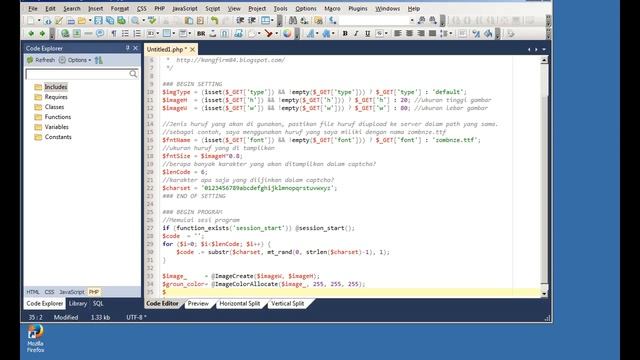Screen dimensions: 640x360
Task: Switch to Vertical Split view
Action: point(287,303)
